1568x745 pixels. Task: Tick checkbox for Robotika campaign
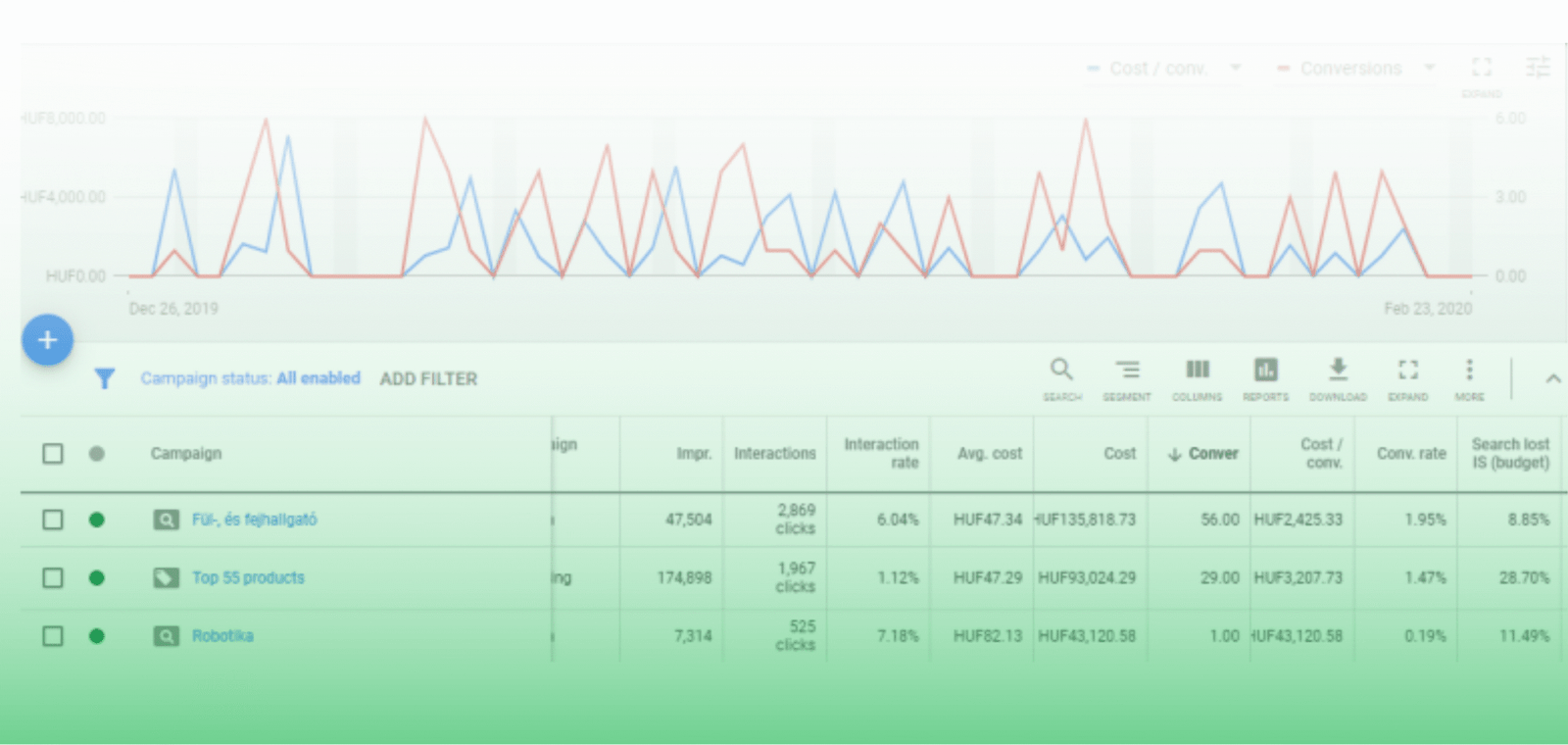click(x=53, y=636)
